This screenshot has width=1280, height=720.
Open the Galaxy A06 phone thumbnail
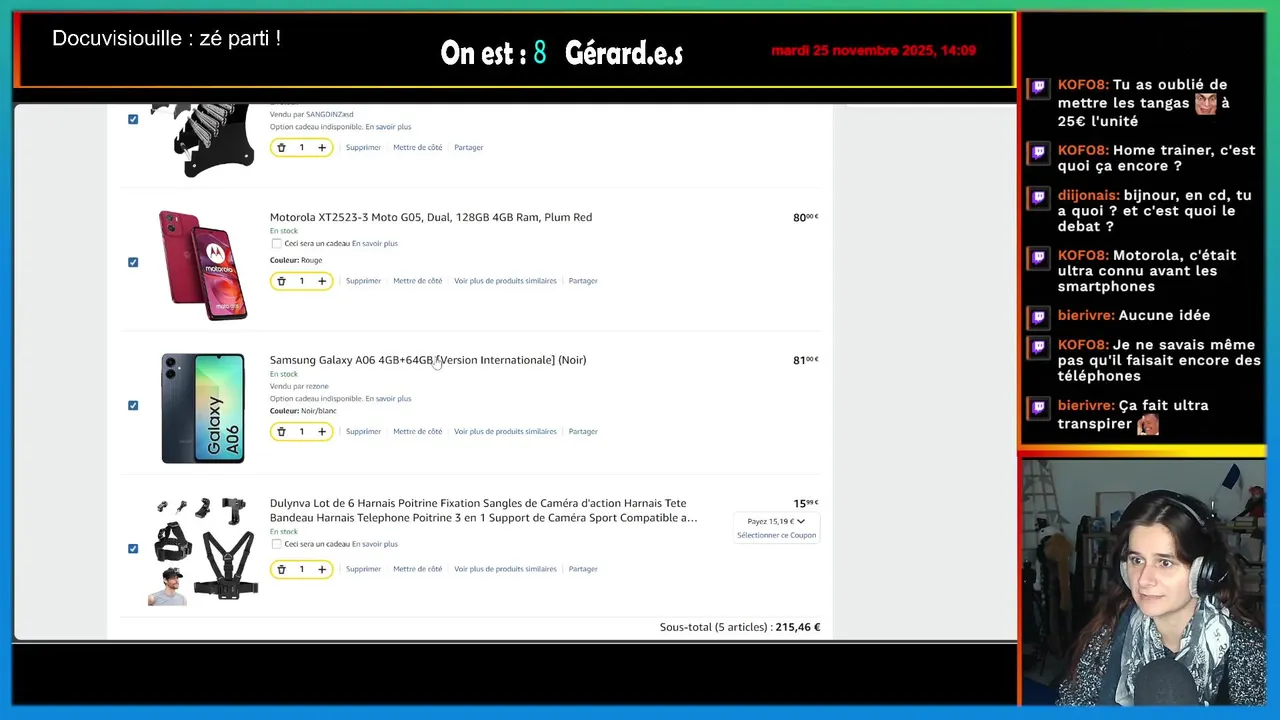click(x=203, y=408)
